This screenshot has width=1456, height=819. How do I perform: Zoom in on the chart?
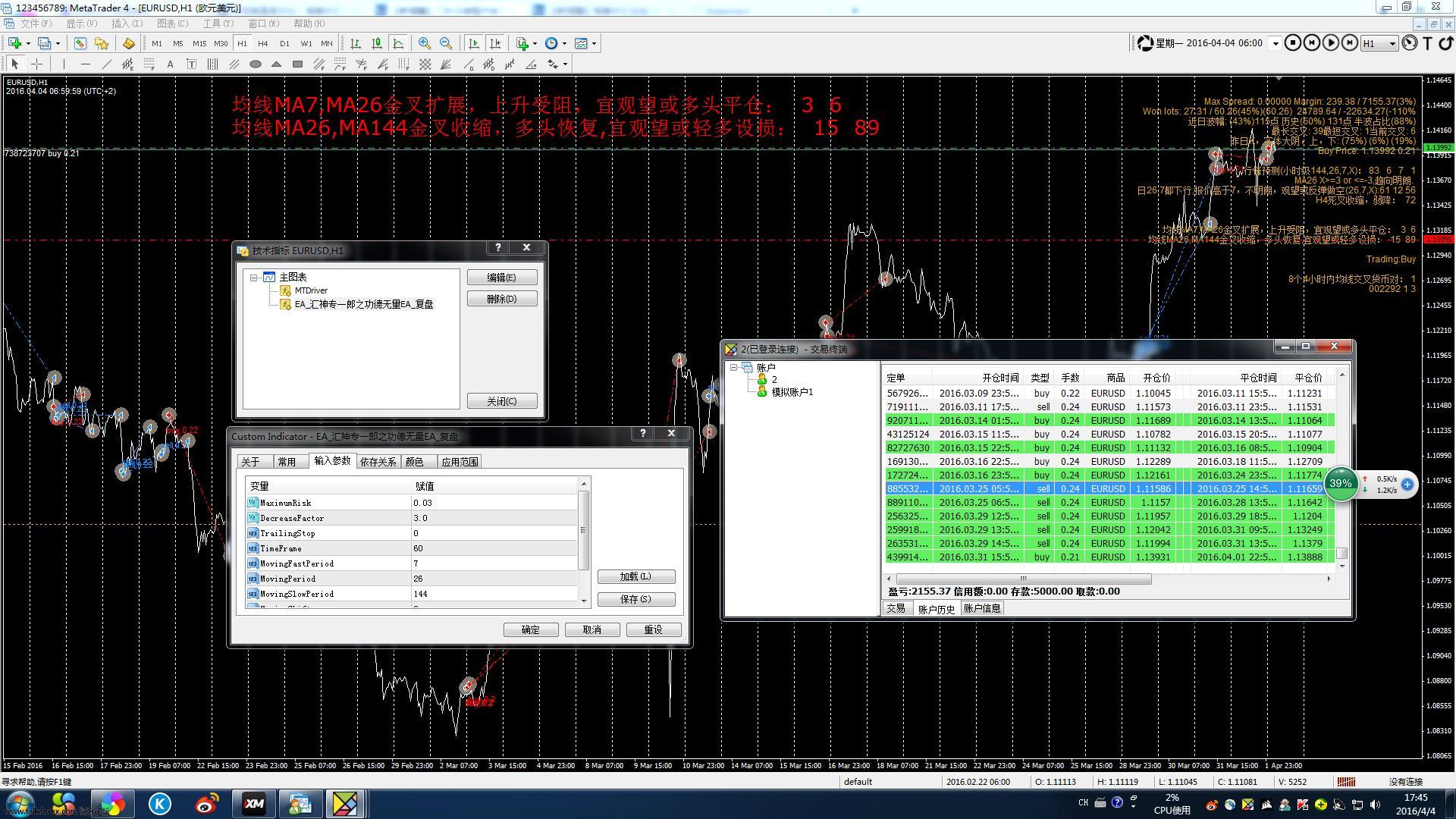click(x=425, y=43)
